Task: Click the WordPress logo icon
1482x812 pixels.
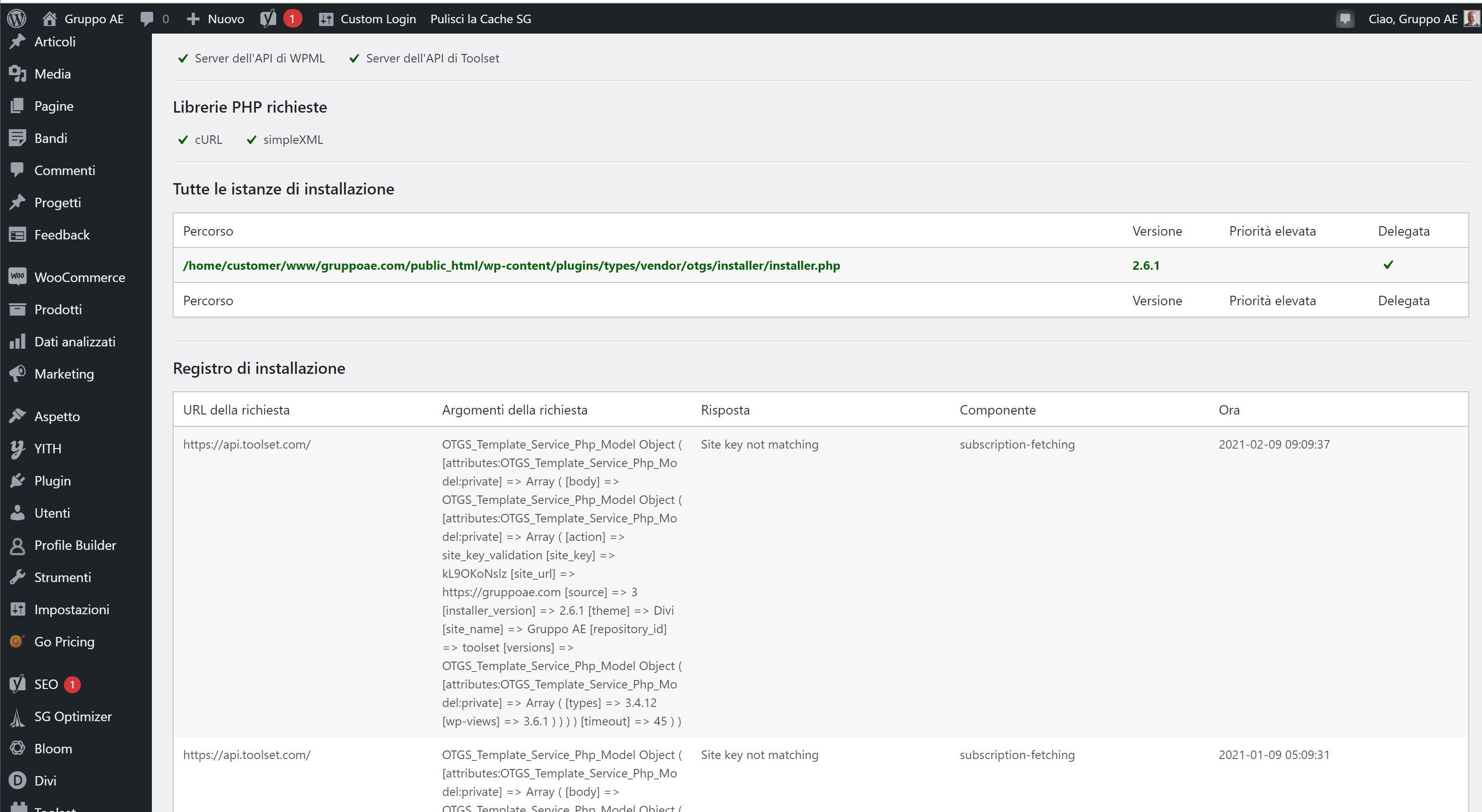Action: pos(17,18)
